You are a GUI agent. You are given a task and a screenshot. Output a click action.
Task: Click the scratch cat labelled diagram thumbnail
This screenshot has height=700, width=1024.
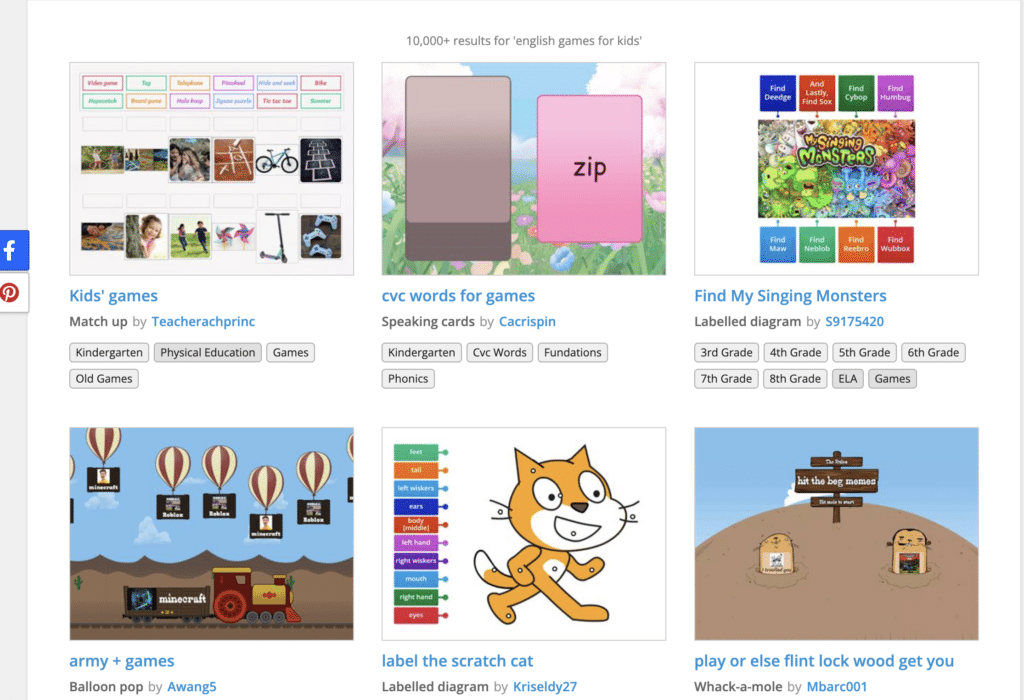tap(523, 533)
